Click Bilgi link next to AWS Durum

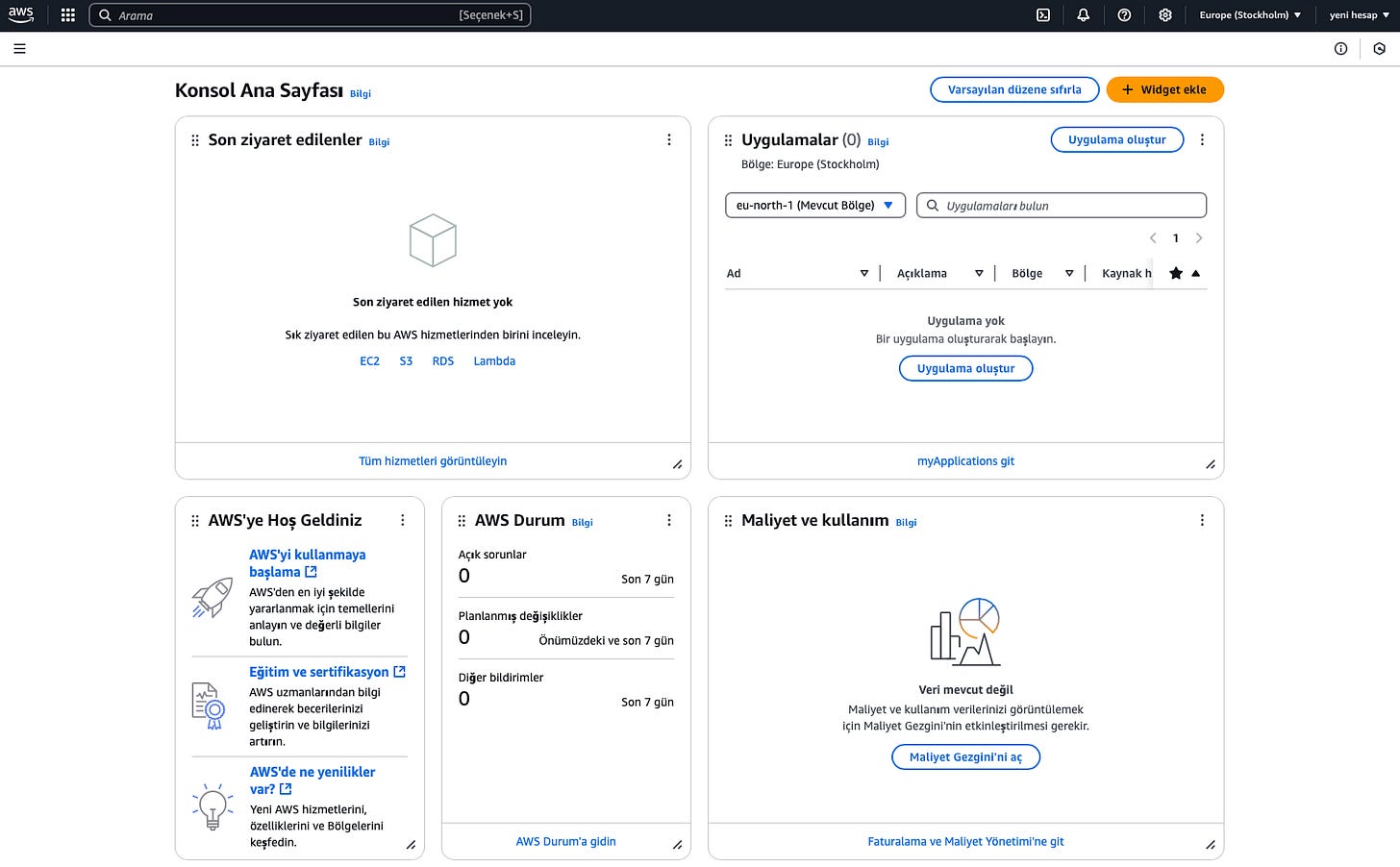click(x=583, y=523)
